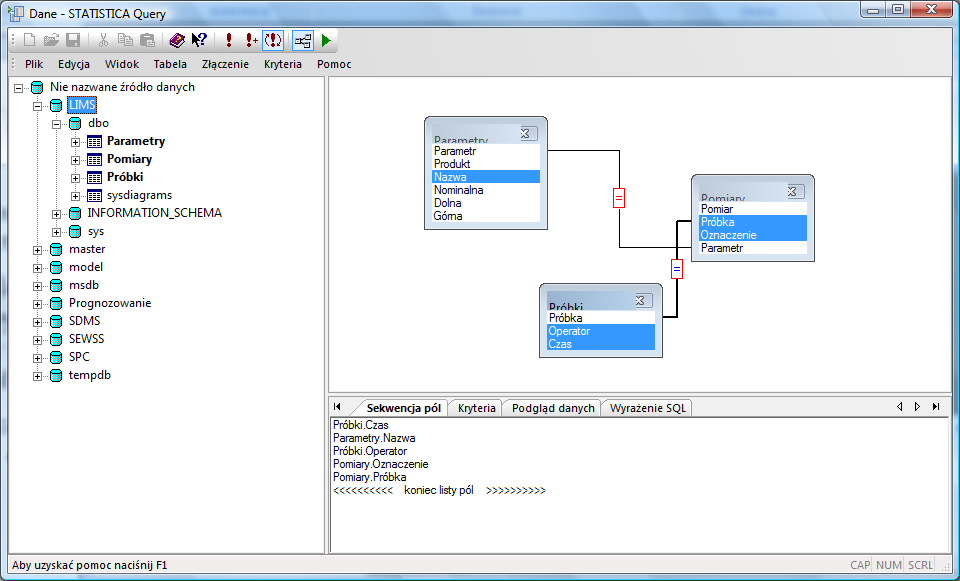
Task: Click the Save floppy disk icon
Action: [x=73, y=40]
